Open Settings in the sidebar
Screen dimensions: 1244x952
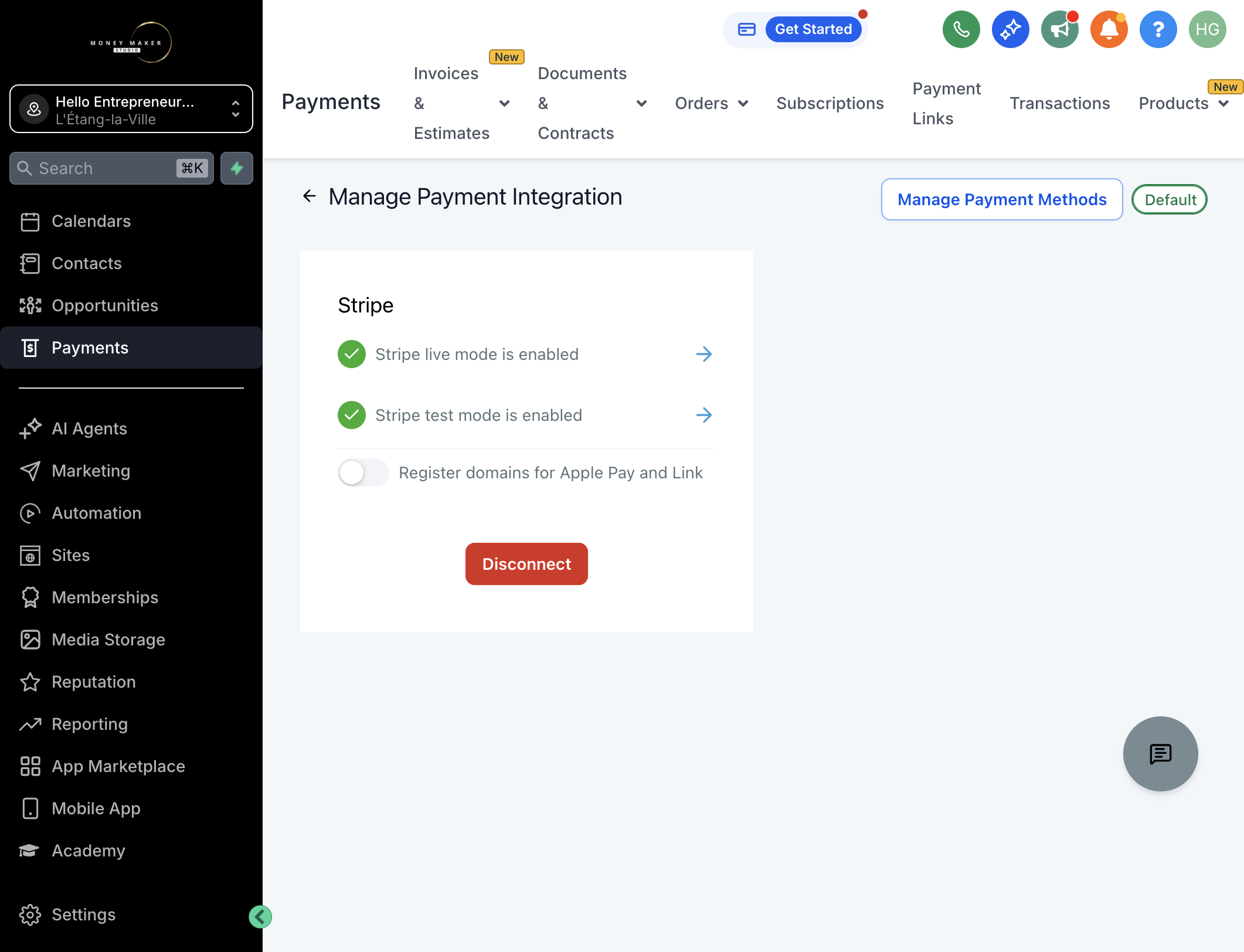(x=131, y=914)
